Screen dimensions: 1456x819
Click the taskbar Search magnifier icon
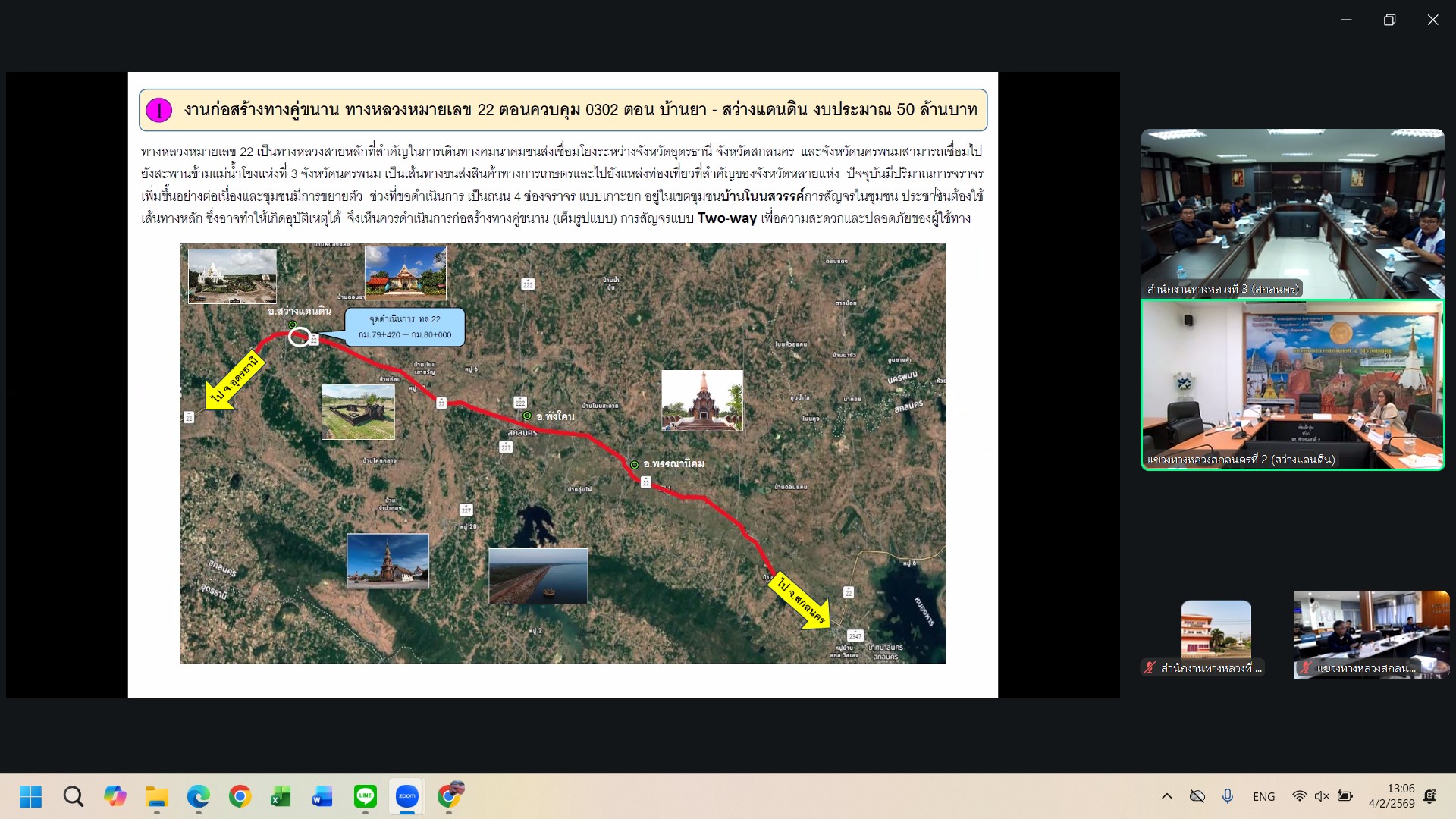74,796
